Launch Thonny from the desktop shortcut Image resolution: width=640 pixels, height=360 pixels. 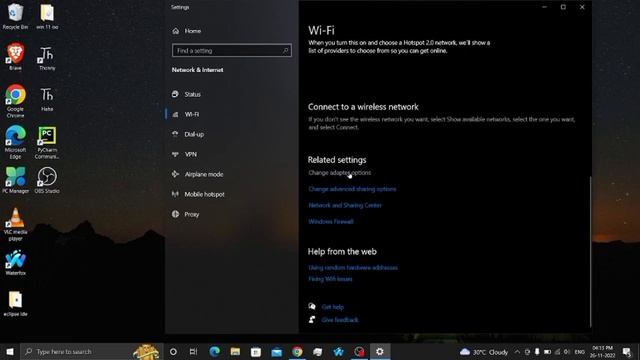click(x=47, y=58)
